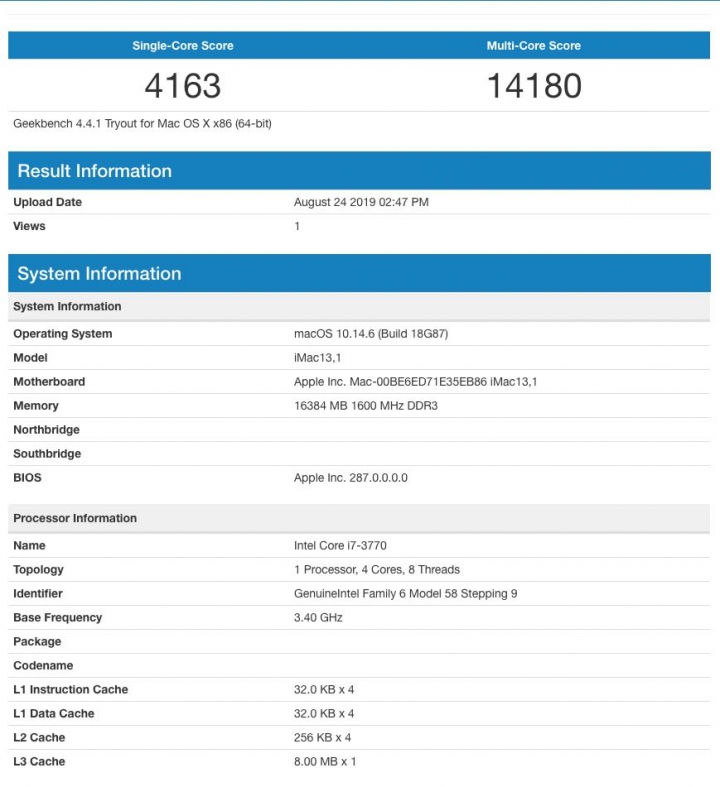The height and width of the screenshot is (787, 720).
Task: Select the Mac-00BE6ED71E35EB86 motherboard value
Action: pos(415,381)
